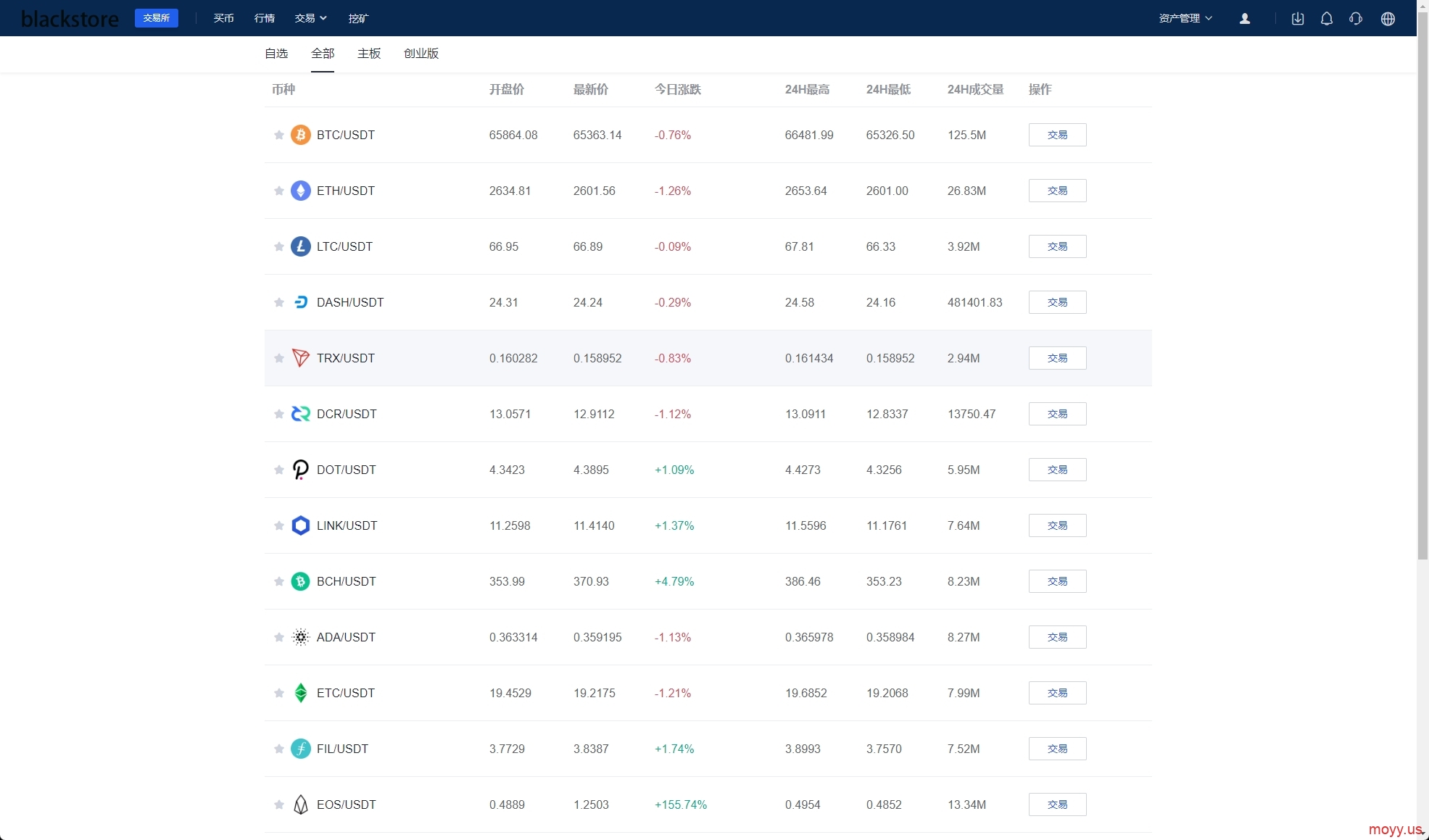1429x840 pixels.
Task: Click the Polkadot coin icon
Action: [301, 470]
